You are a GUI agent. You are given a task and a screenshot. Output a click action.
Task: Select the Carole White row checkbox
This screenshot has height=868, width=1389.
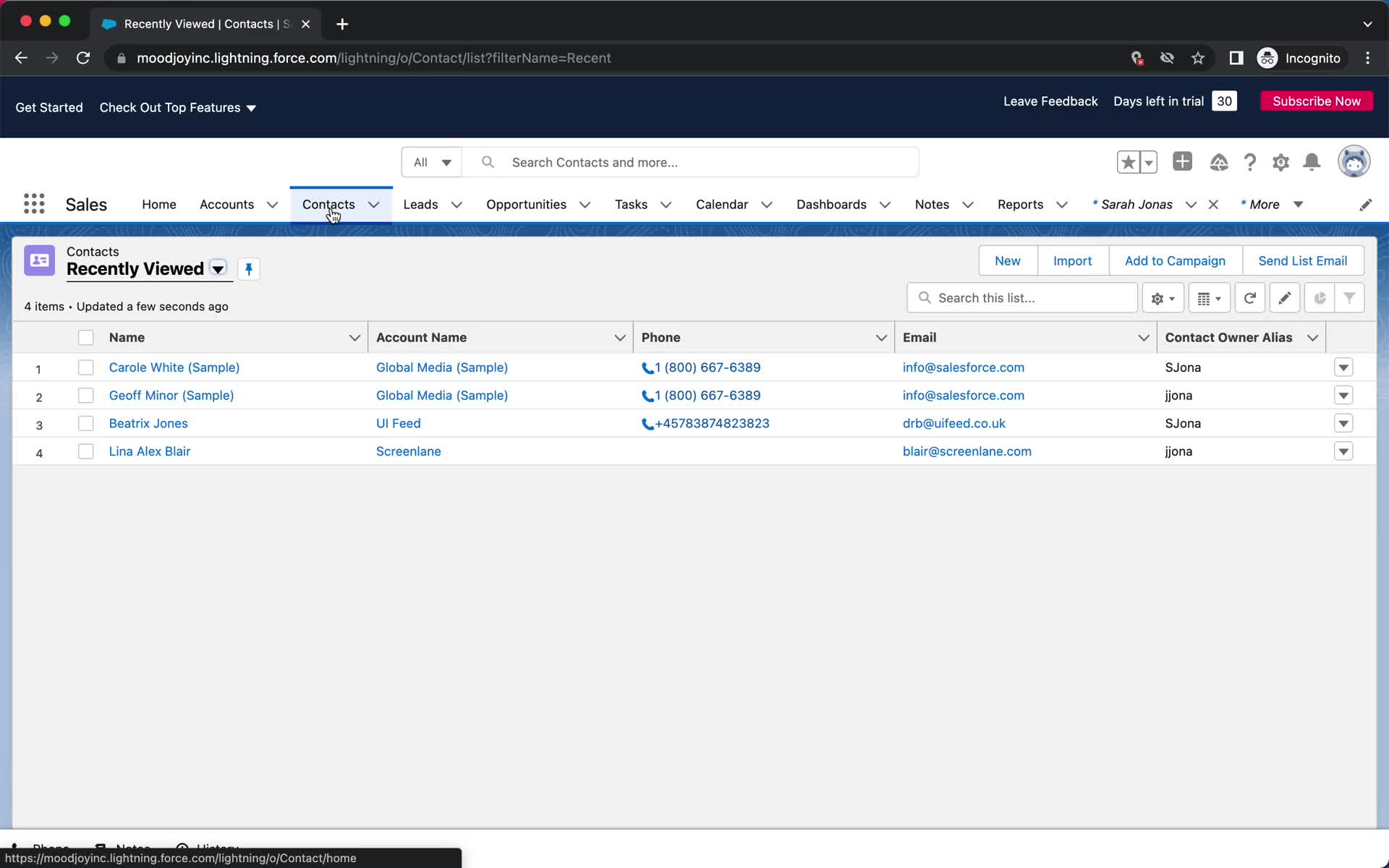(85, 367)
